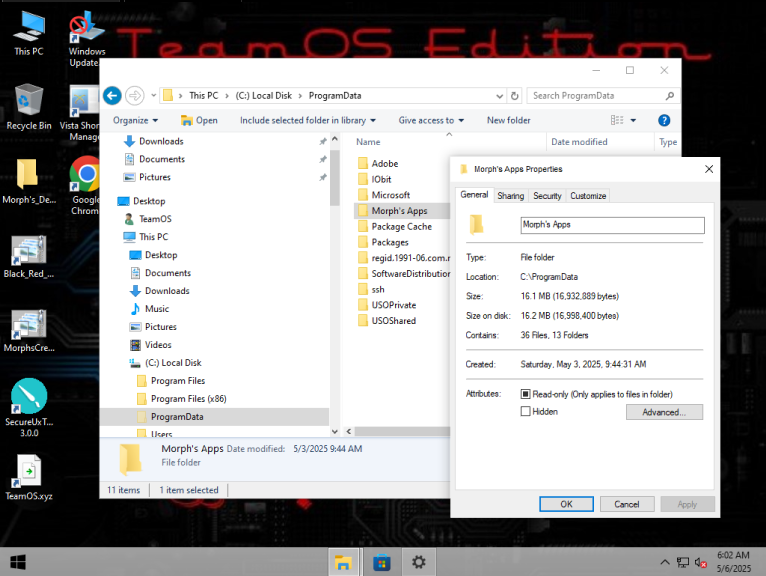
Task: Expand Include selected folder in library
Action: click(x=308, y=120)
